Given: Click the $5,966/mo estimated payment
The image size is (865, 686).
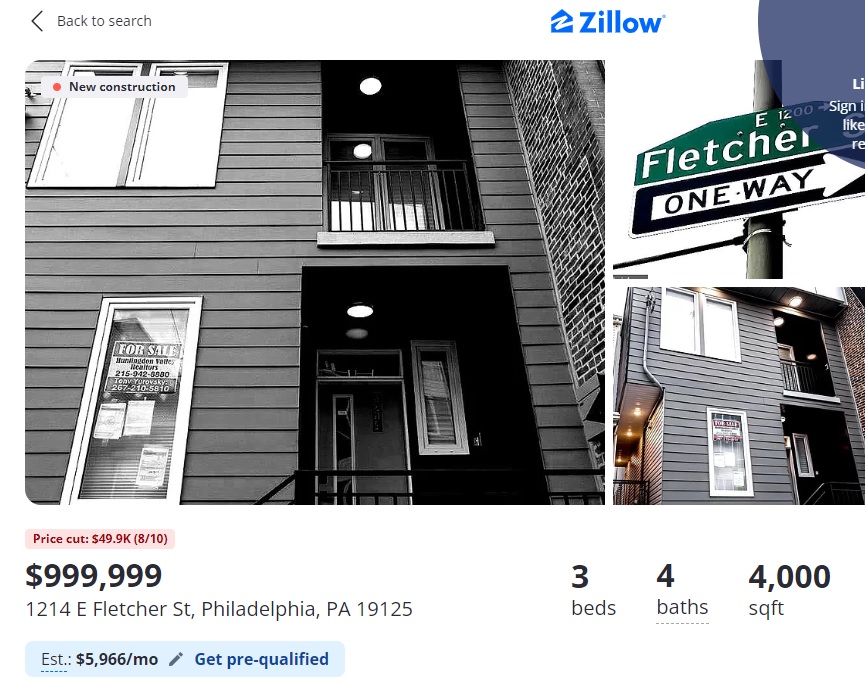Looking at the screenshot, I should 117,659.
